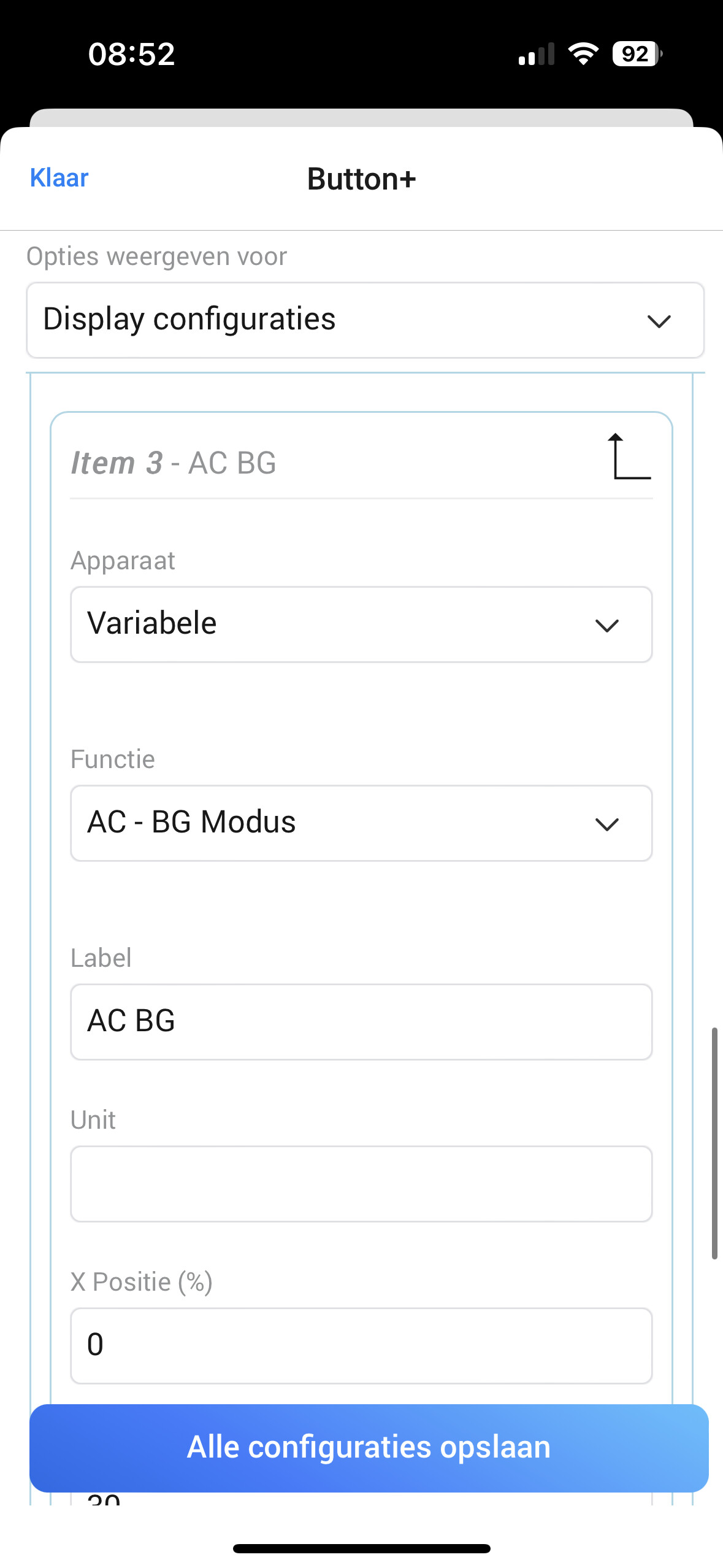Select the X Positie (%) input field

click(x=361, y=1346)
